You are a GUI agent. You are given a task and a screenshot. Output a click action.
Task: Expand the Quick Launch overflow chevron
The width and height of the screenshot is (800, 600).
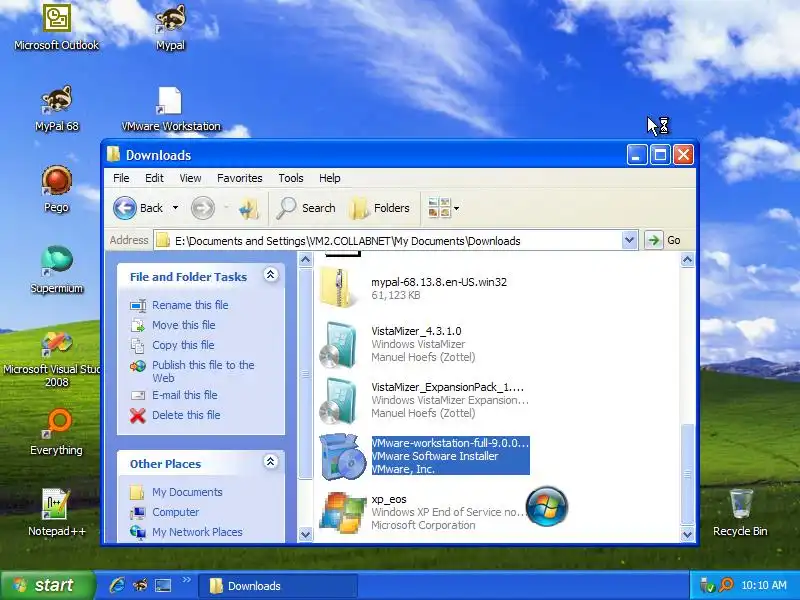[186, 580]
